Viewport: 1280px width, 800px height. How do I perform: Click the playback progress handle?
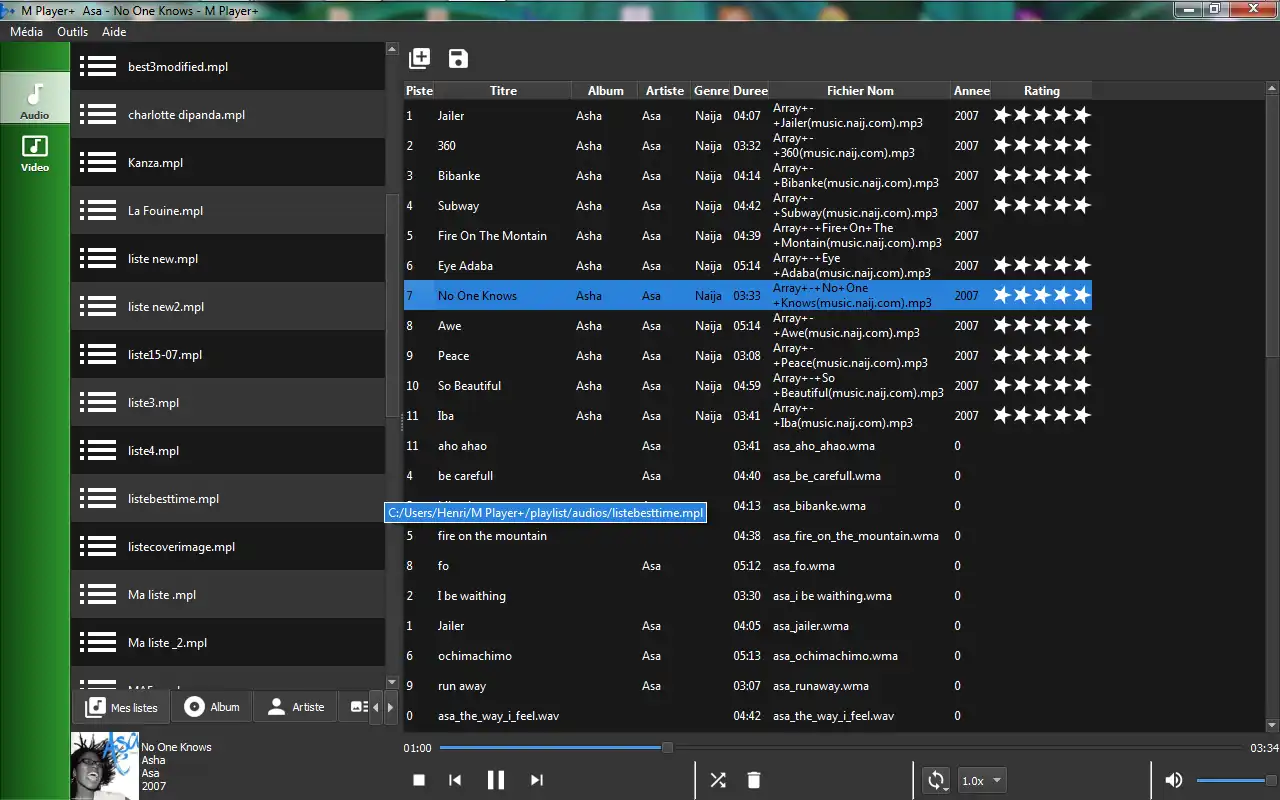pyautogui.click(x=667, y=747)
